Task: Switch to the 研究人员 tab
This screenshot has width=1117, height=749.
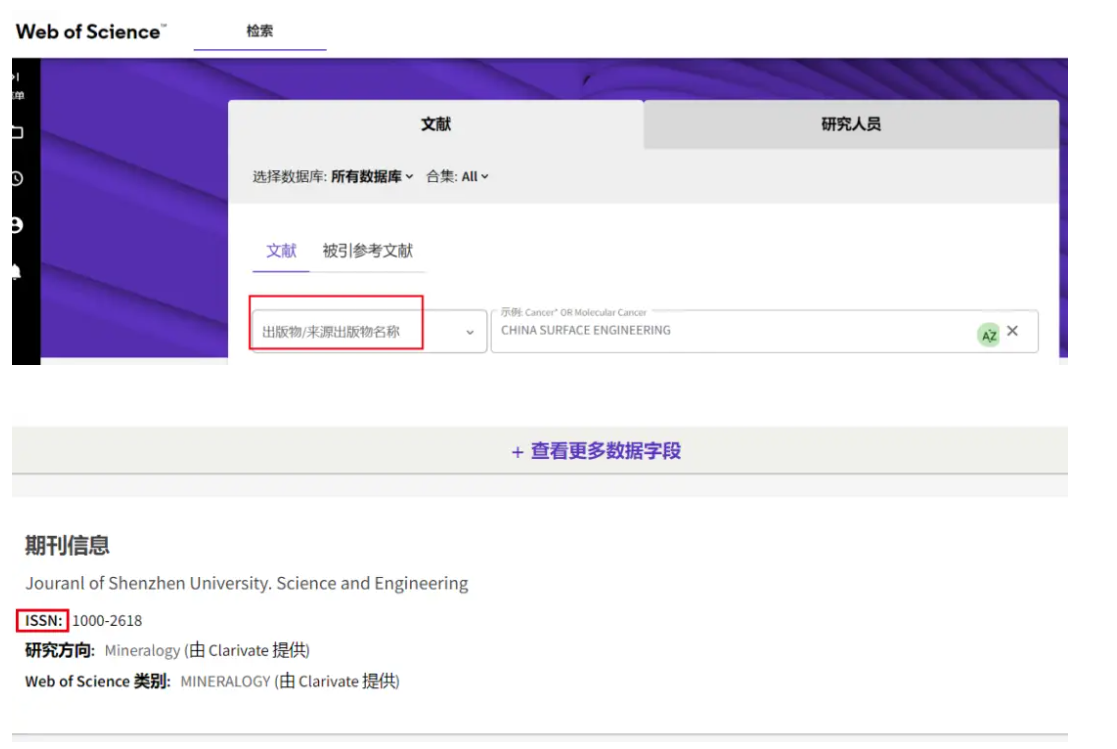Action: click(x=850, y=125)
